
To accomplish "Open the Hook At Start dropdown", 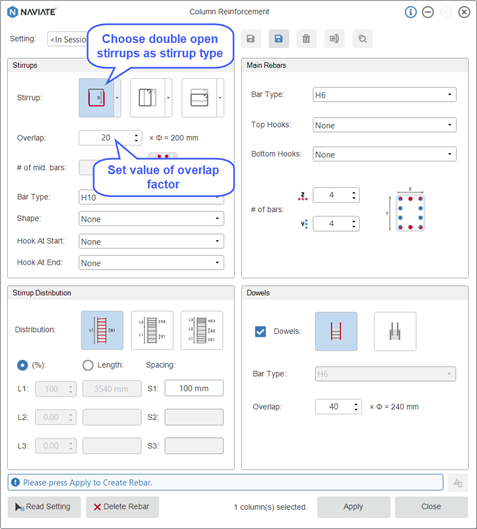I will [151, 241].
